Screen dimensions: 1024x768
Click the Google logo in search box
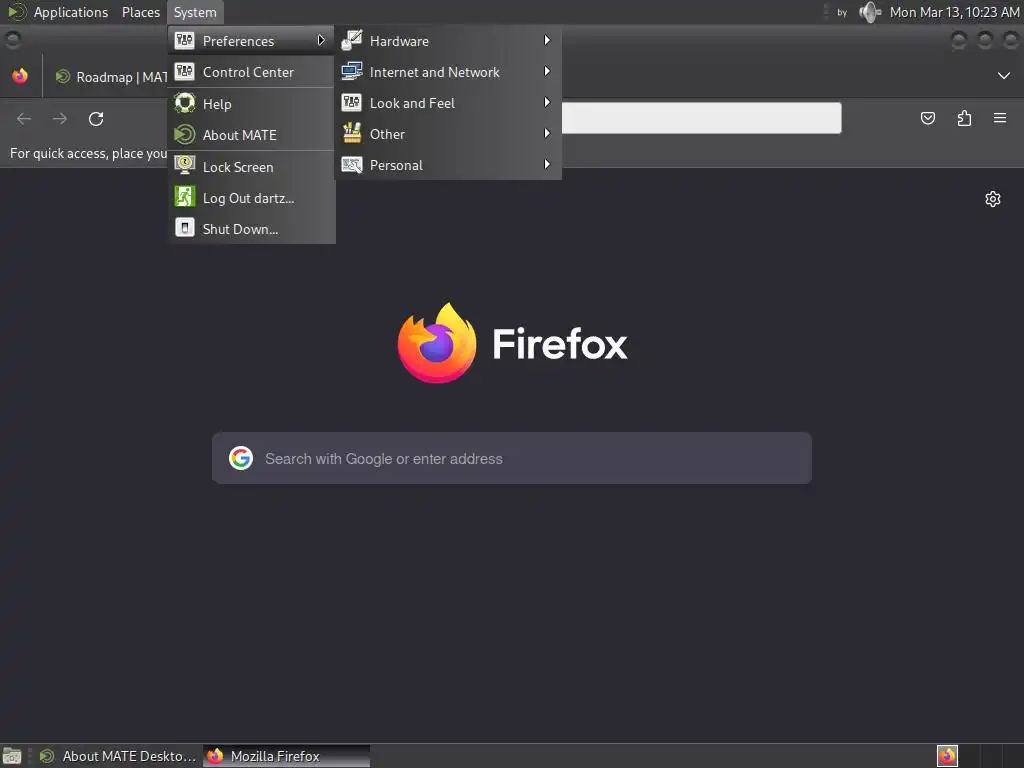(240, 458)
